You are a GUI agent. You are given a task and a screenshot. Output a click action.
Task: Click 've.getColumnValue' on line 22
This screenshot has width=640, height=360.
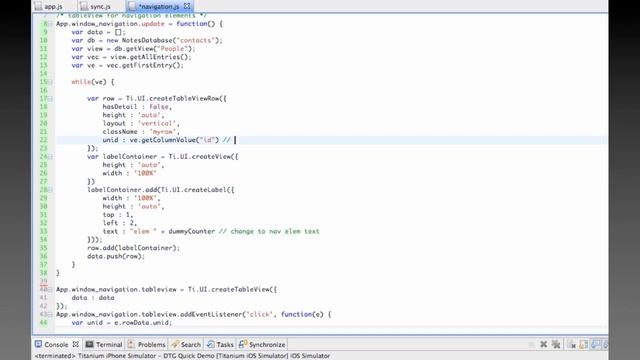(x=162, y=140)
